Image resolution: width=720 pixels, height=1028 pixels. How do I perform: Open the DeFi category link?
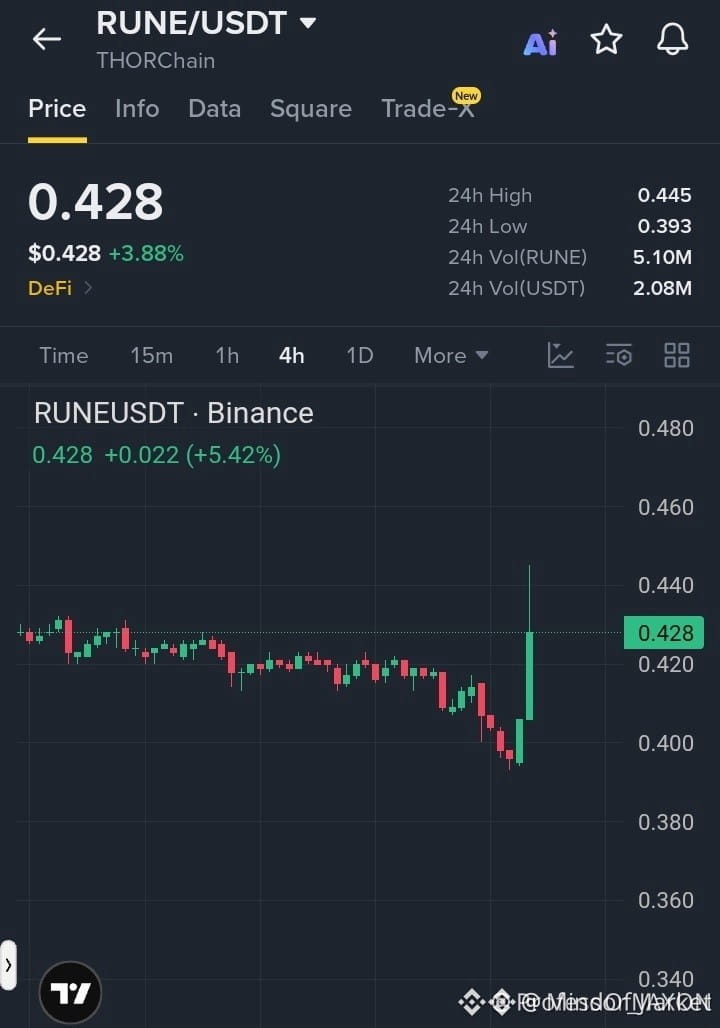(x=60, y=288)
